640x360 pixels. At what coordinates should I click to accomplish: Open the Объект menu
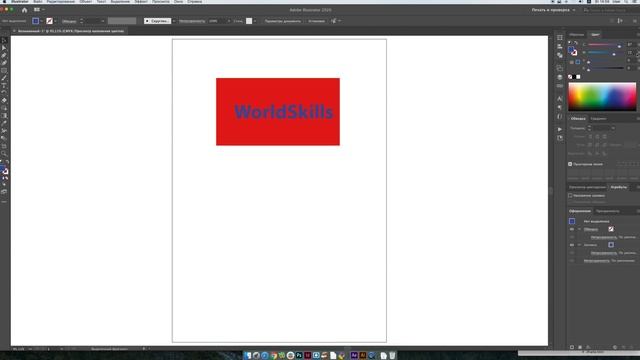point(86,2)
